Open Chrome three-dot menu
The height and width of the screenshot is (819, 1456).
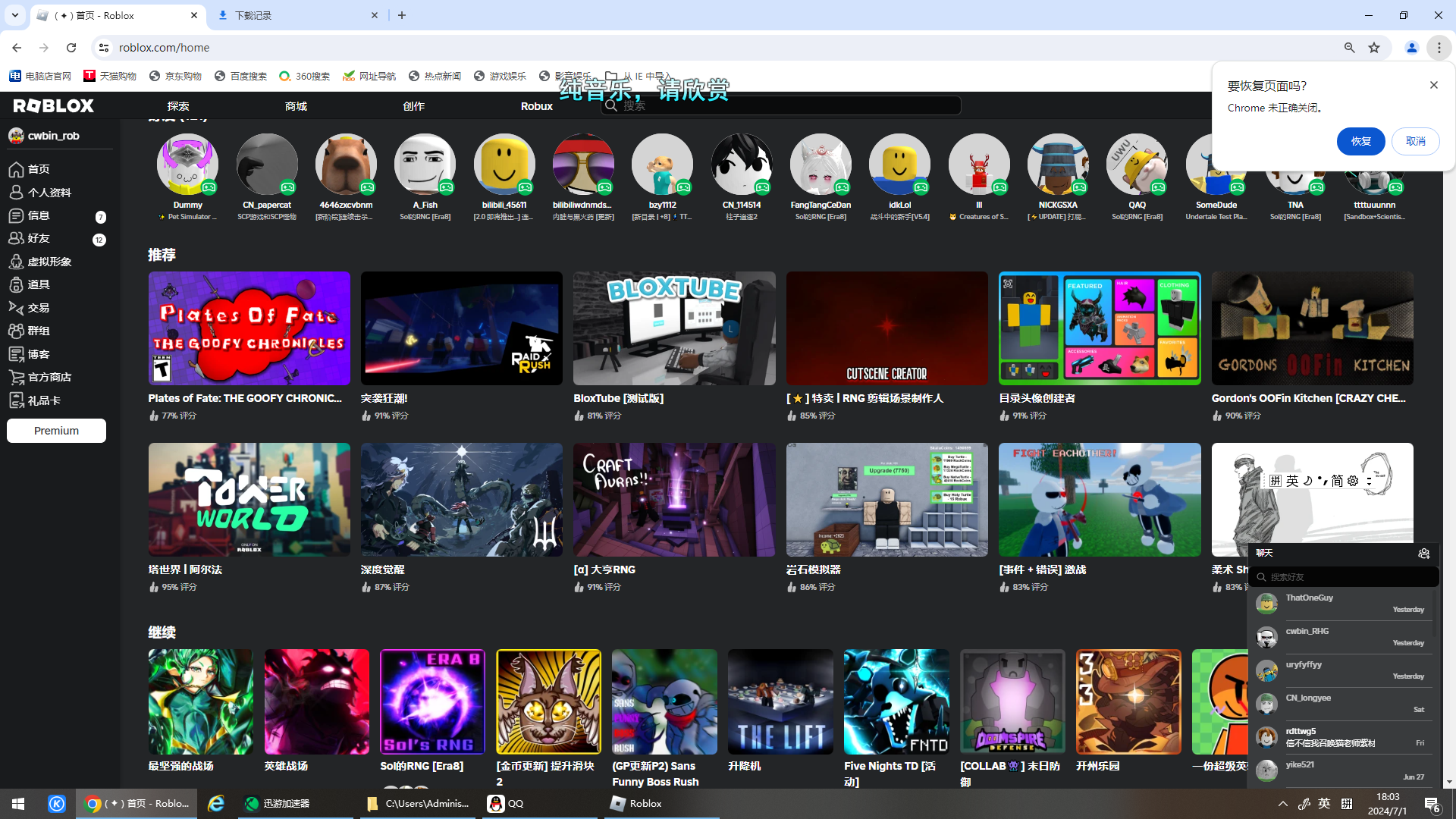(x=1439, y=48)
